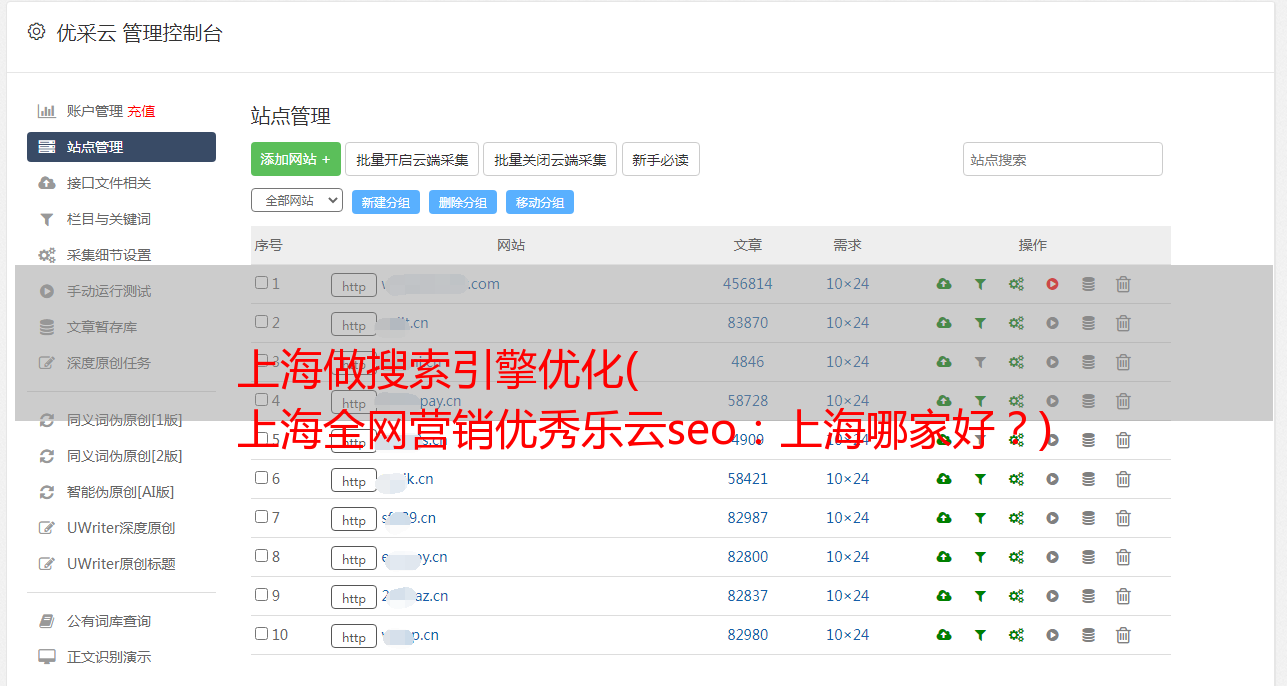This screenshot has width=1287, height=686.
Task: Click the 删除分组 button
Action: (463, 202)
